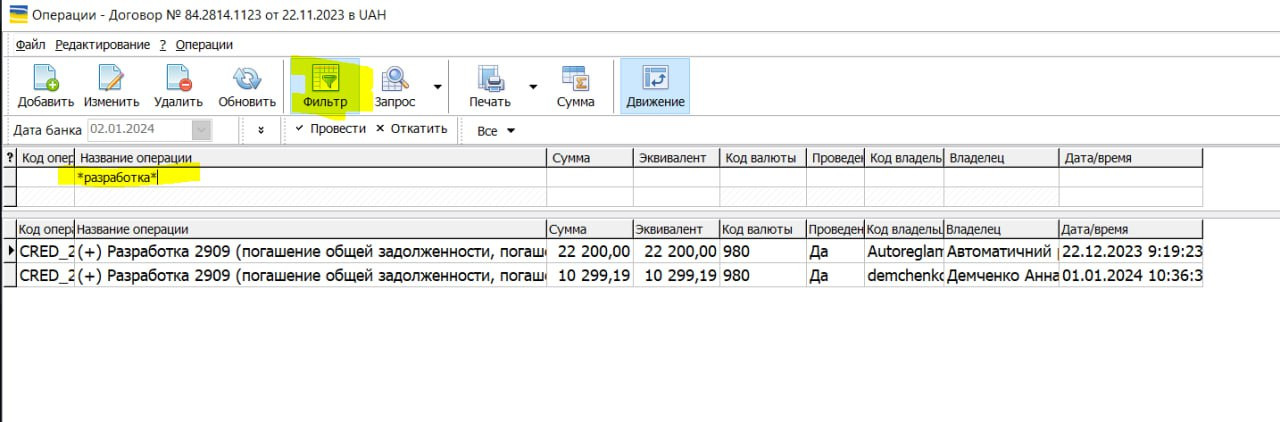The image size is (1280, 422).
Task: Expand the arrow next to Печать
Action: (533, 87)
